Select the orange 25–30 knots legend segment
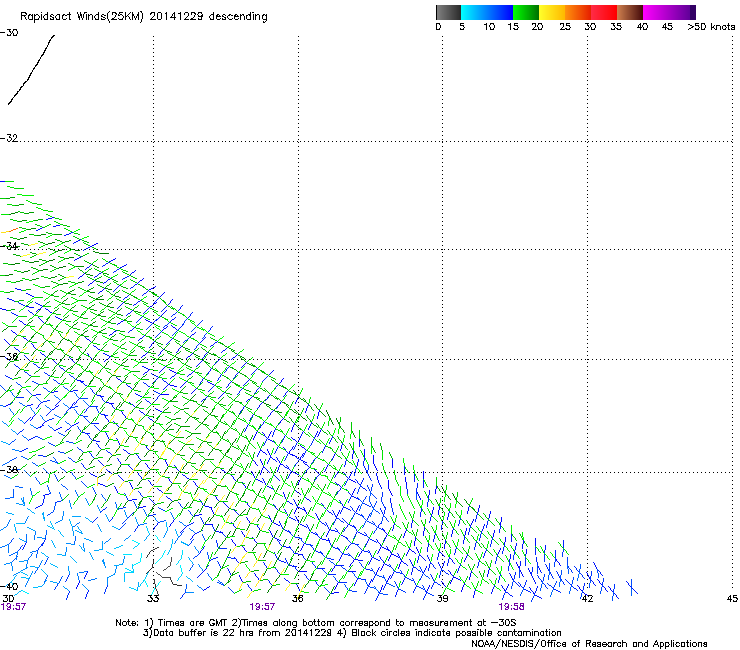Screen dimensions: 740x650 [x=578, y=12]
